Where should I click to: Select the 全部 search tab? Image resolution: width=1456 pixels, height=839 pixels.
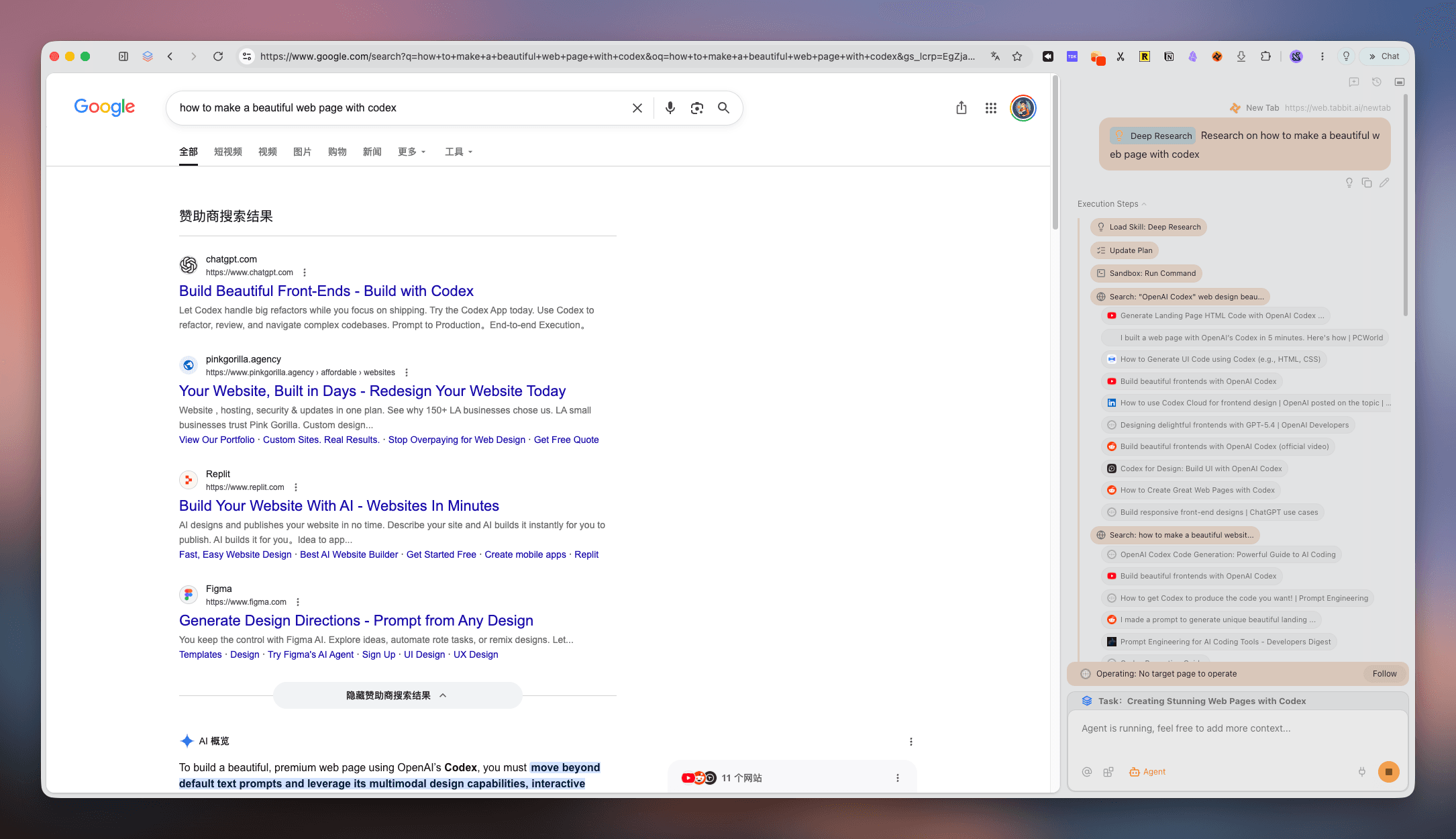pos(189,152)
